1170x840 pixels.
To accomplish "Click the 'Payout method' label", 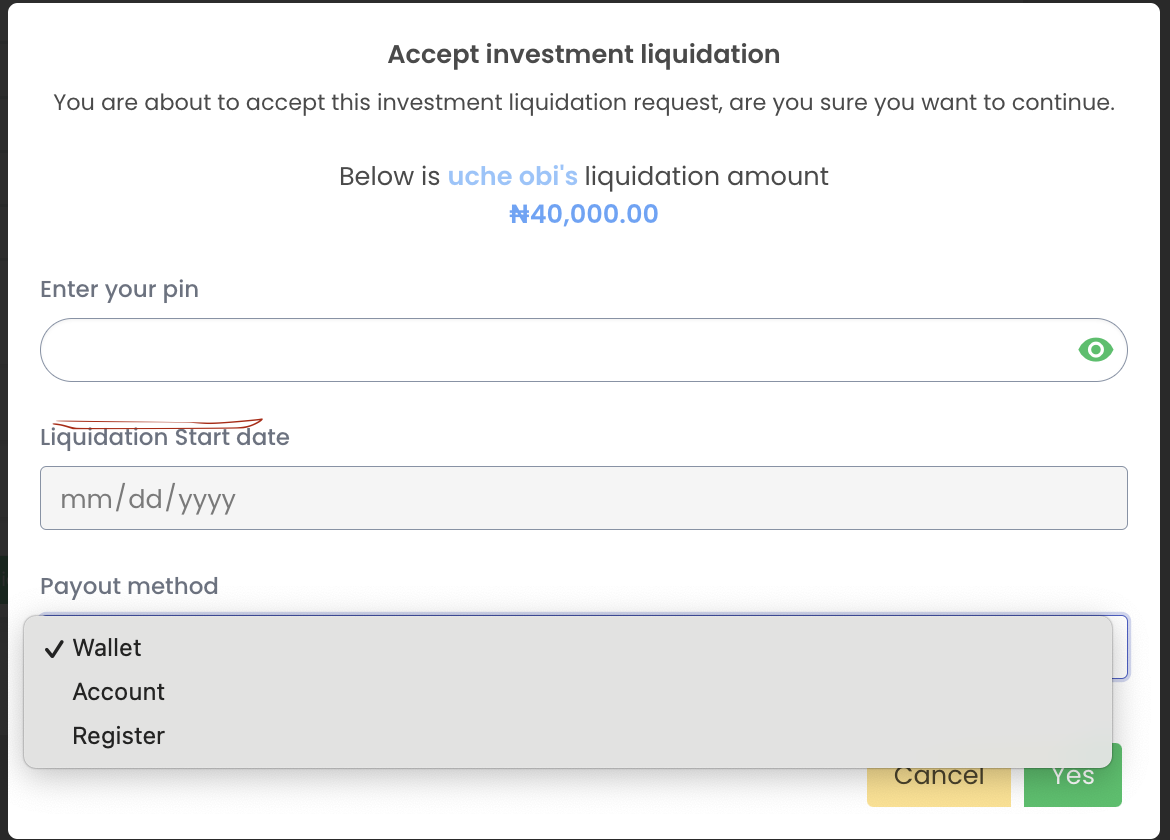I will pyautogui.click(x=129, y=586).
